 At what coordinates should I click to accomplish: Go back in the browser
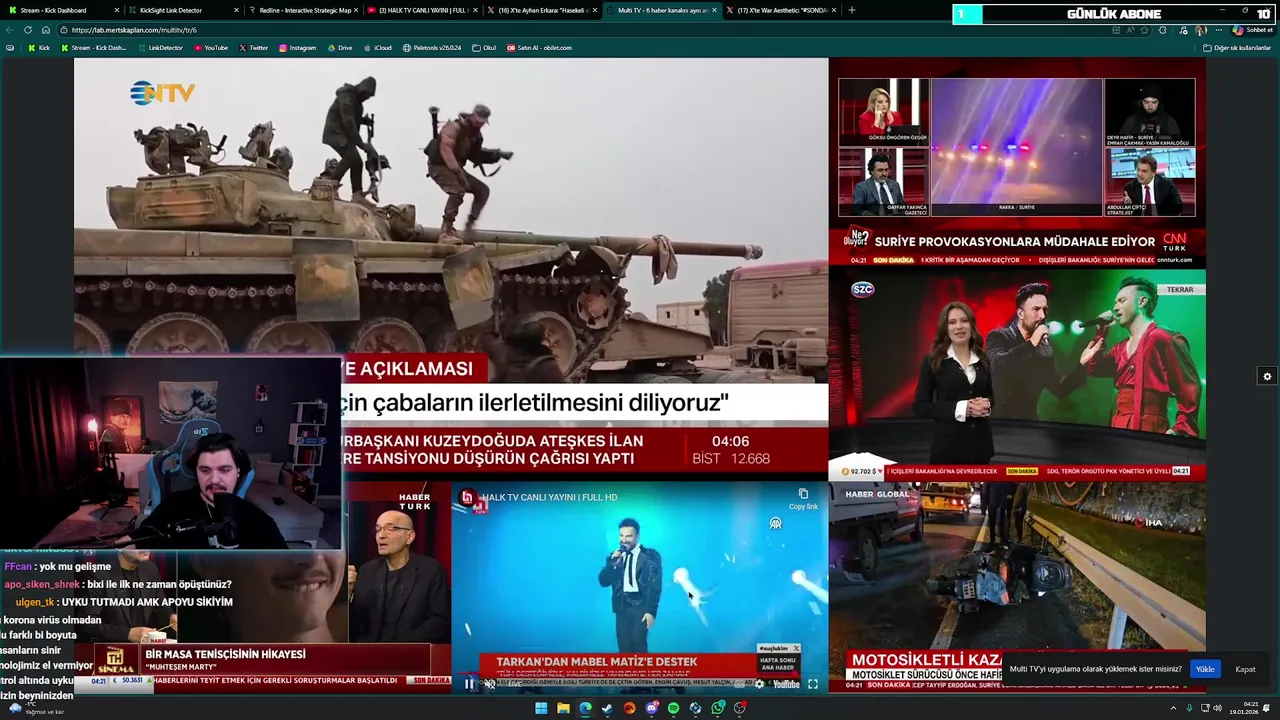tap(10, 30)
